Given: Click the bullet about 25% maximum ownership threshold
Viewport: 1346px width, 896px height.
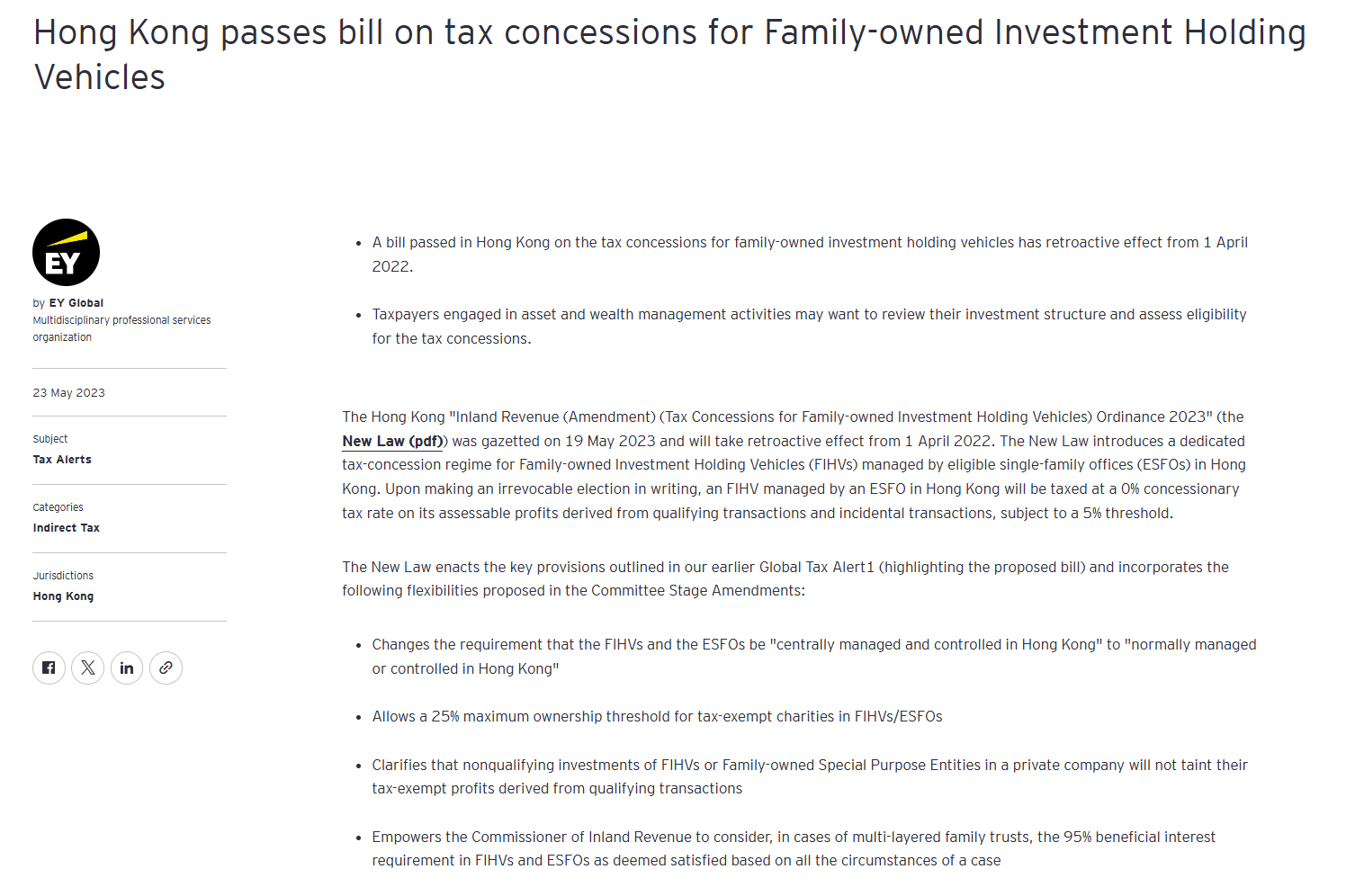Looking at the screenshot, I should point(657,717).
